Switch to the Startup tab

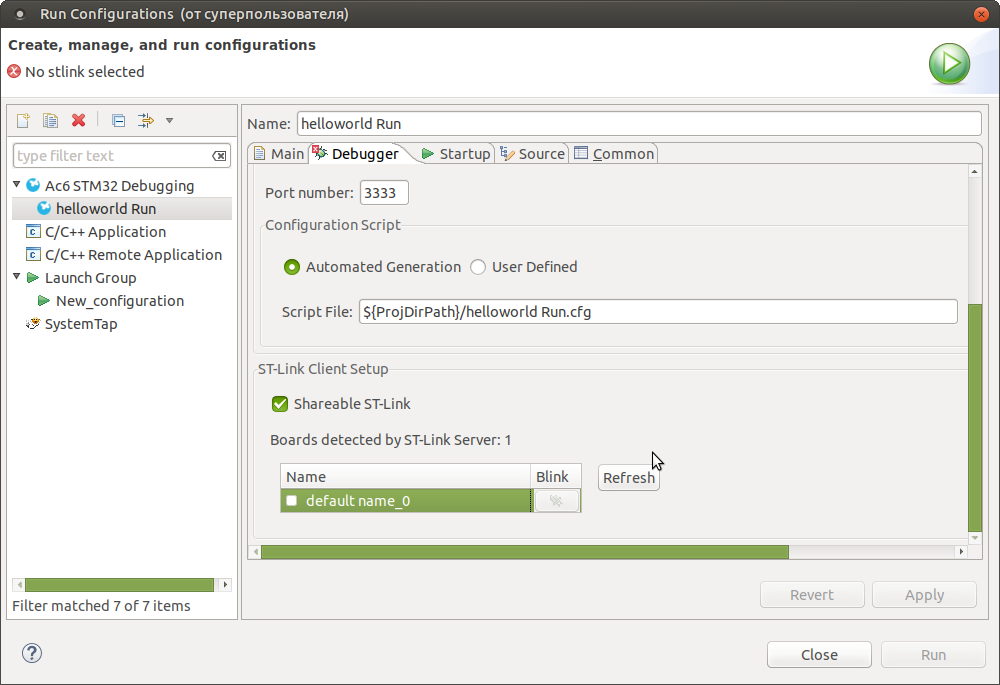456,153
